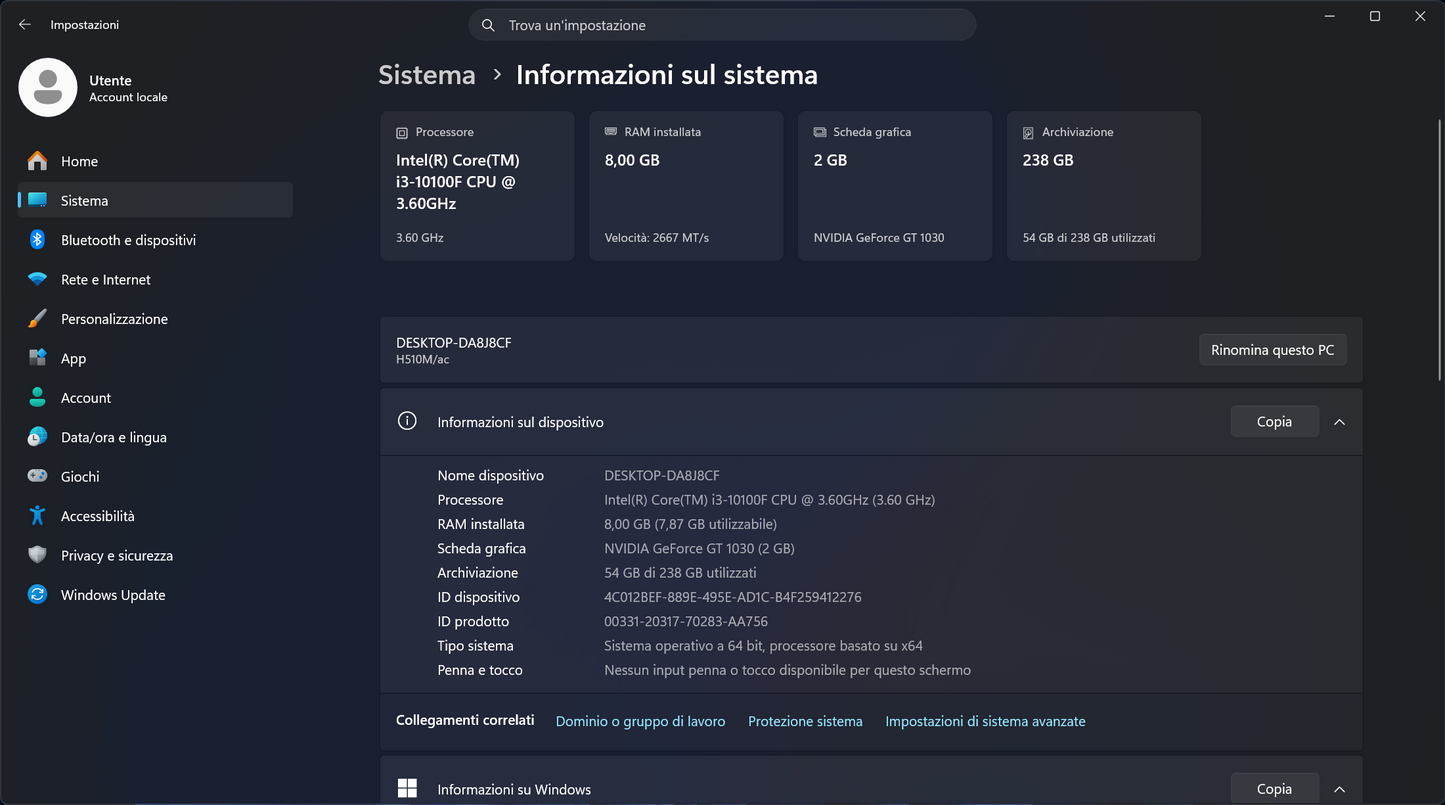Click the NVIDIA GeForce GT 1030 (2 GB) value
Image resolution: width=1445 pixels, height=805 pixels.
(700, 548)
